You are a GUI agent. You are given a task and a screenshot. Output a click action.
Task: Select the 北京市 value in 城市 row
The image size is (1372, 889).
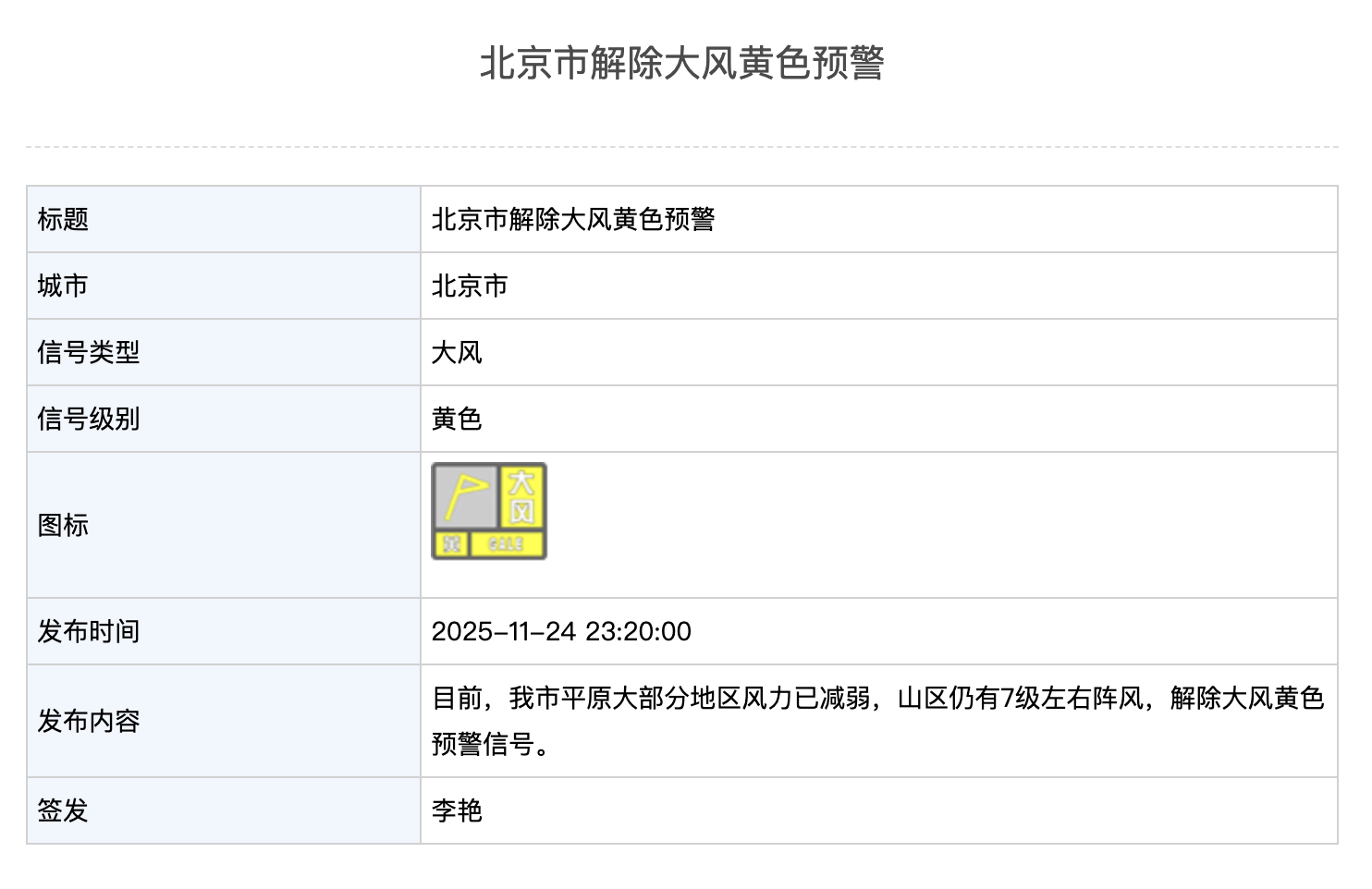[469, 286]
